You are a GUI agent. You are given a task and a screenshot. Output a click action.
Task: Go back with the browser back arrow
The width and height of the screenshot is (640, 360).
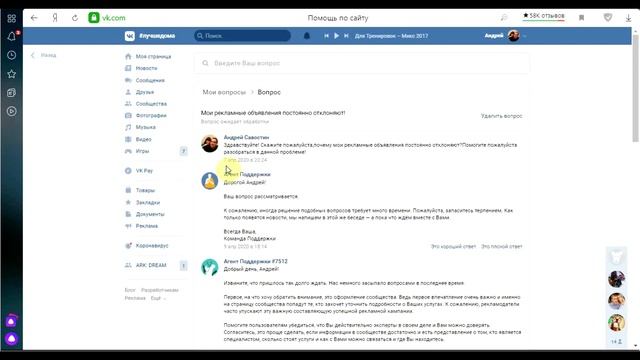click(34, 18)
